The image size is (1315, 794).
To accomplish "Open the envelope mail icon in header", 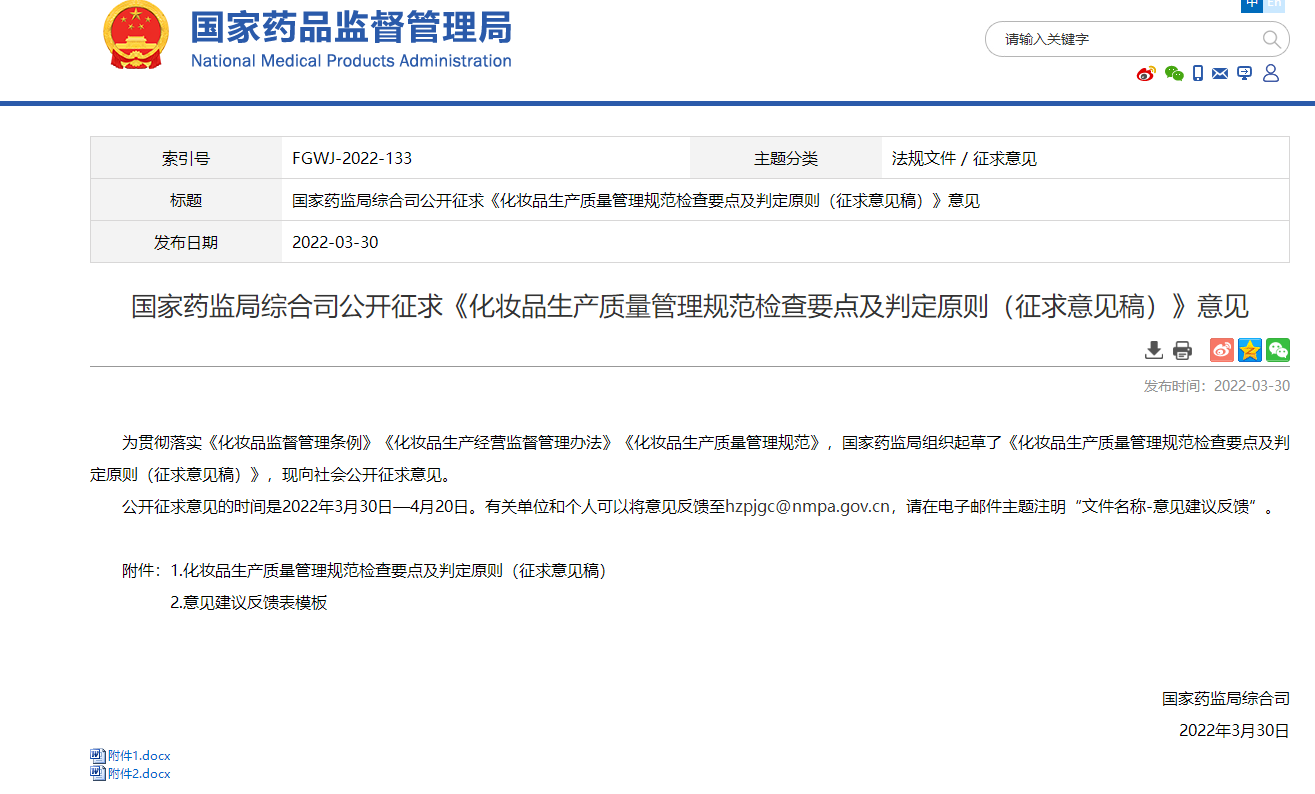I will pos(1220,73).
